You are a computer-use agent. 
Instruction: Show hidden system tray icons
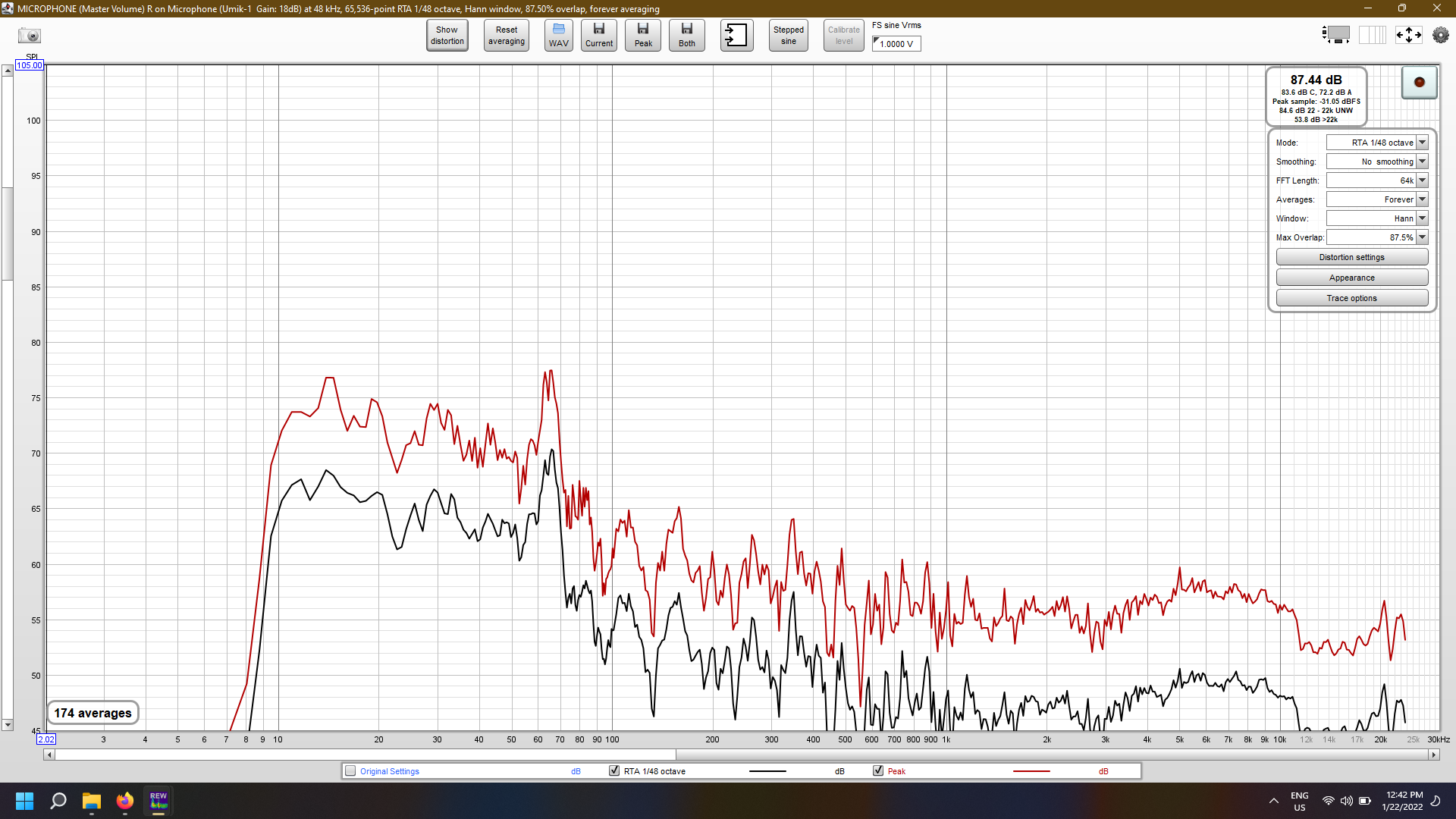tap(1274, 801)
